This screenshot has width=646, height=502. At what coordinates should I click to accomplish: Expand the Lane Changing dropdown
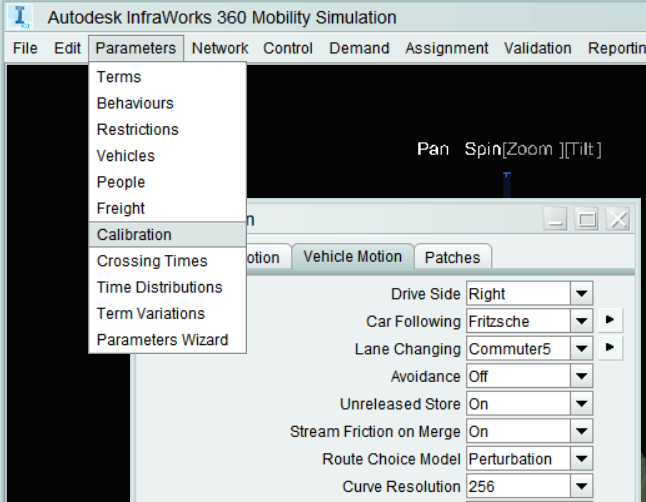581,349
